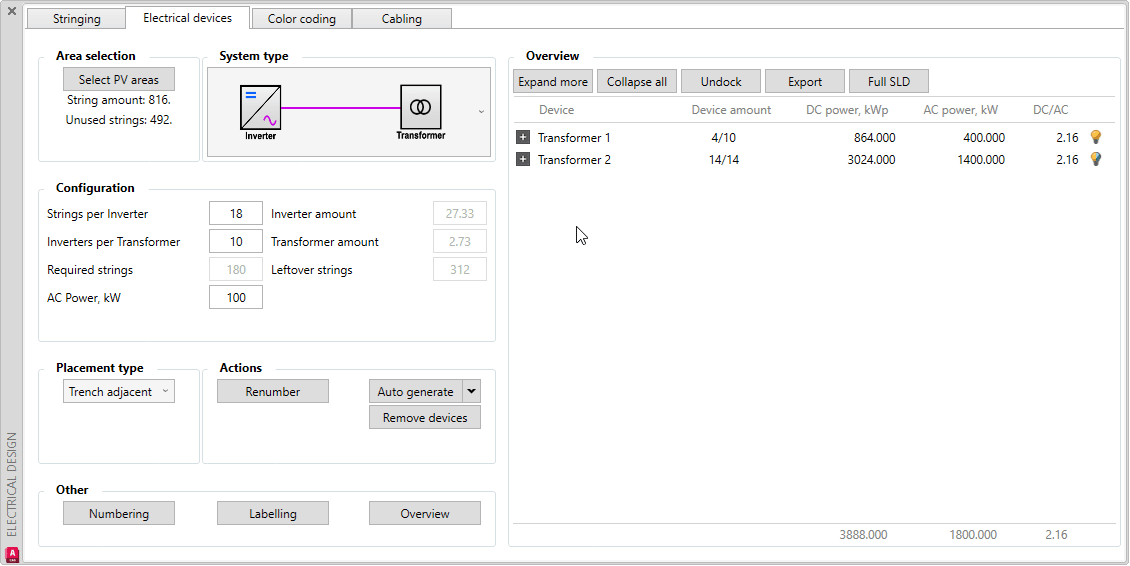The width and height of the screenshot is (1130, 566).
Task: Click the Autodesk logo icon at bottom left
Action: 13,554
